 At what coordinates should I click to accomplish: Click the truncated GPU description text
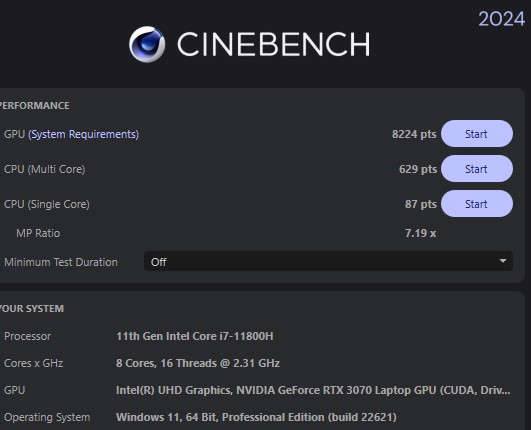[313, 390]
